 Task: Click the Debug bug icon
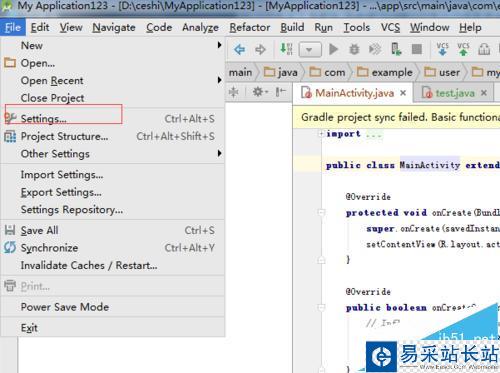tap(354, 49)
